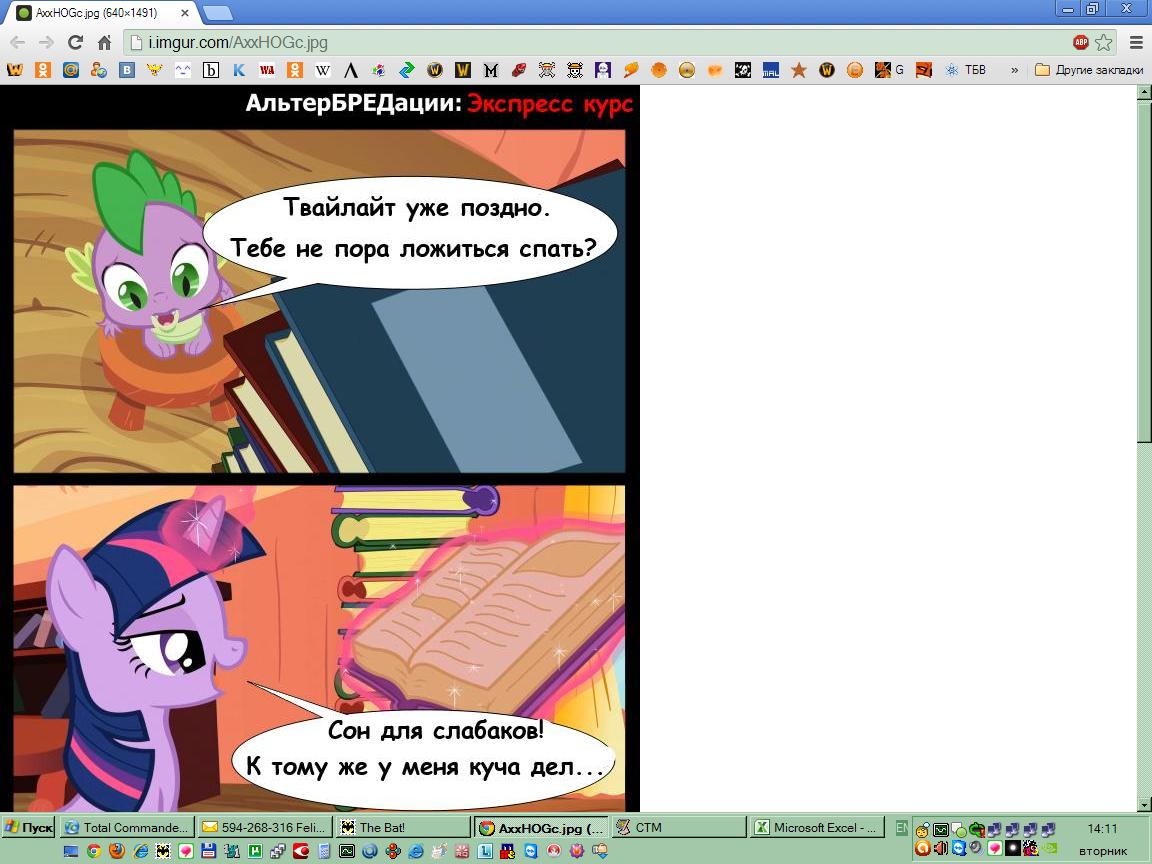Viewport: 1152px width, 864px height.
Task: Open the Пуск start menu
Action: coord(29,827)
